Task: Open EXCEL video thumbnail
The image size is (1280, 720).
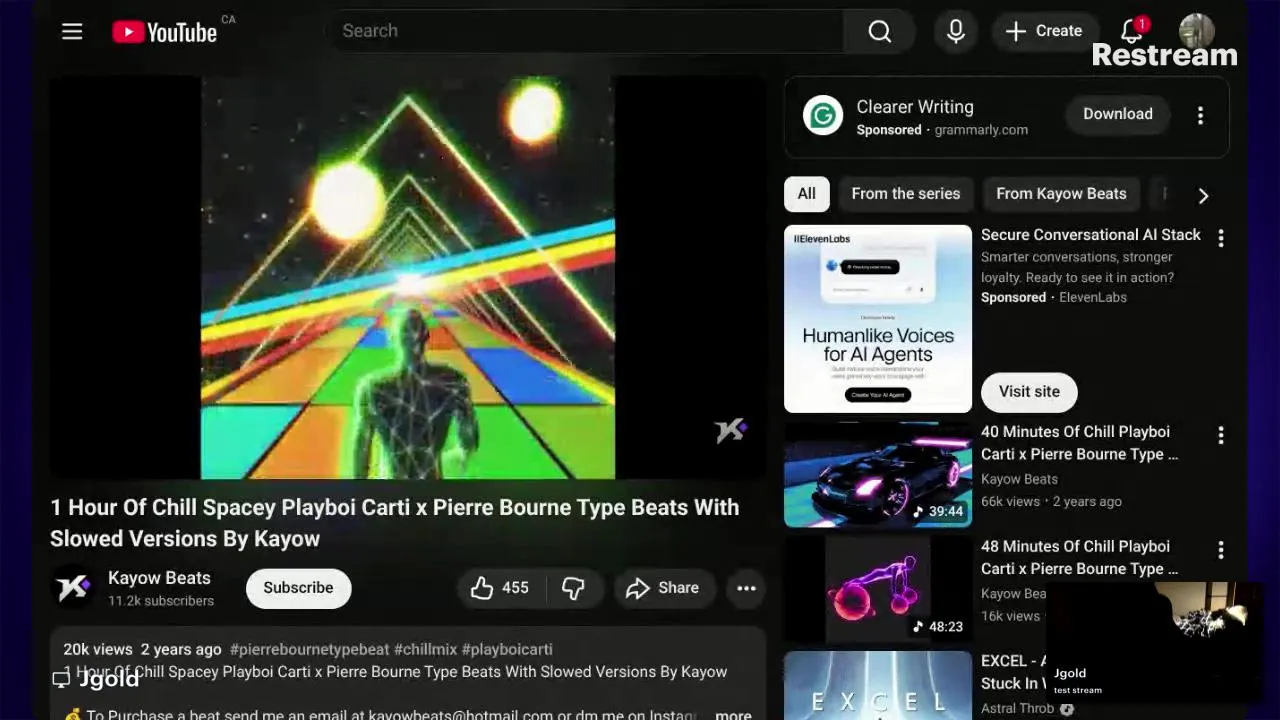Action: click(x=878, y=686)
